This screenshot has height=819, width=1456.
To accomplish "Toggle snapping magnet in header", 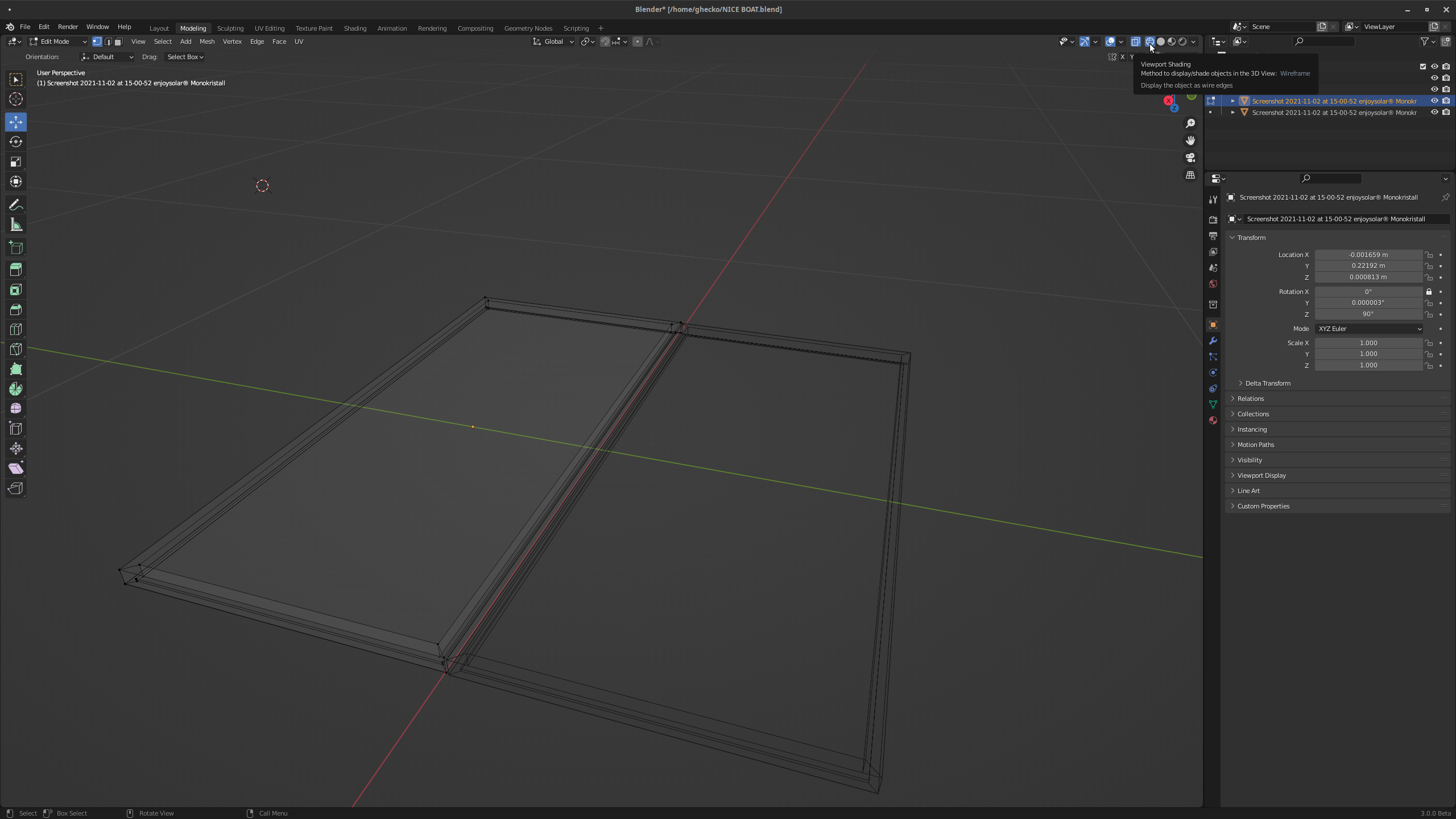I will (605, 42).
